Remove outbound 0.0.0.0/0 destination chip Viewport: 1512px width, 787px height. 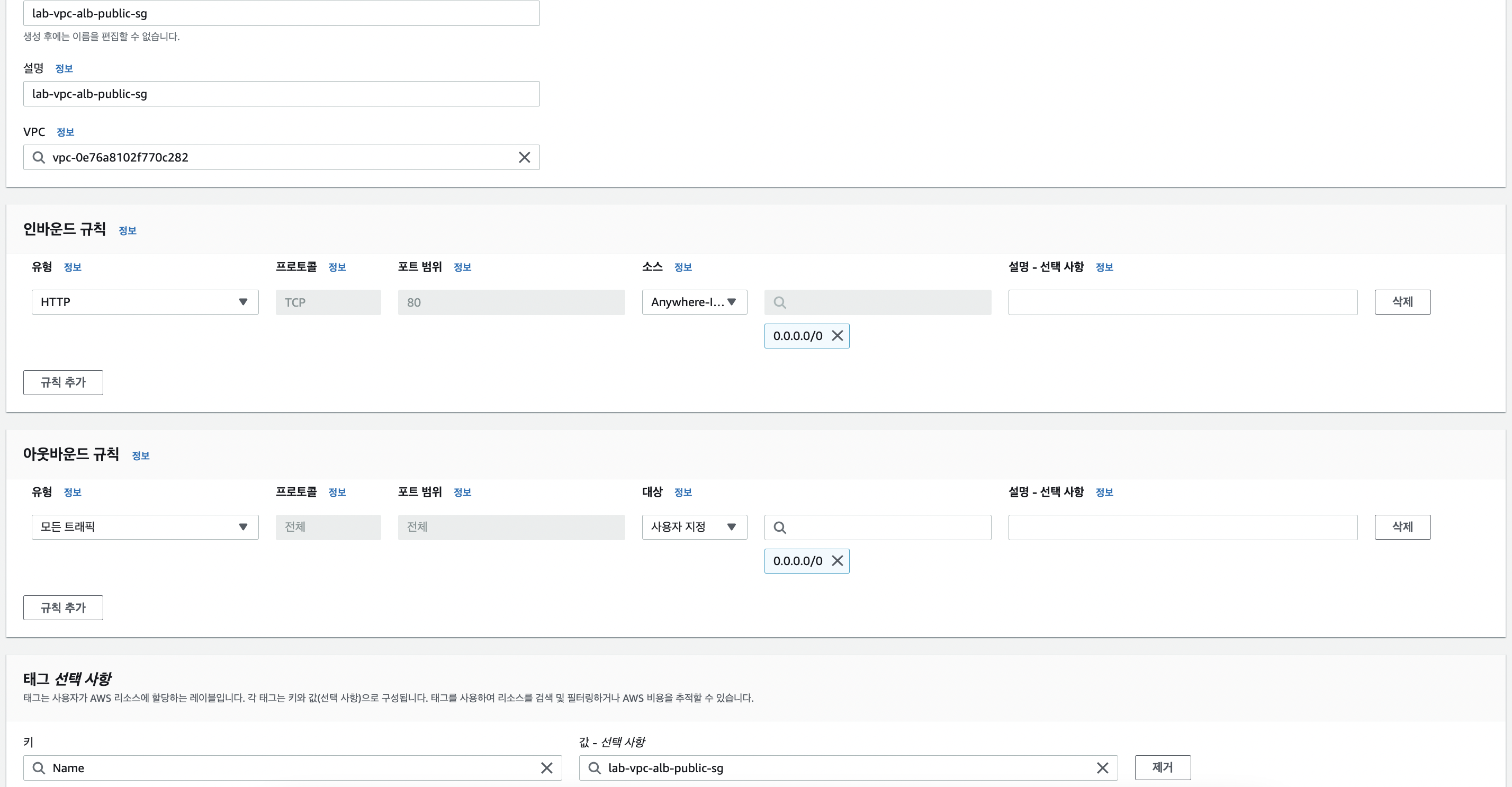838,561
